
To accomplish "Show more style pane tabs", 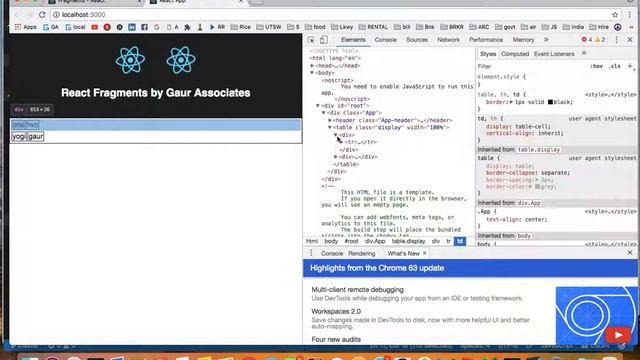I will tap(584, 53).
